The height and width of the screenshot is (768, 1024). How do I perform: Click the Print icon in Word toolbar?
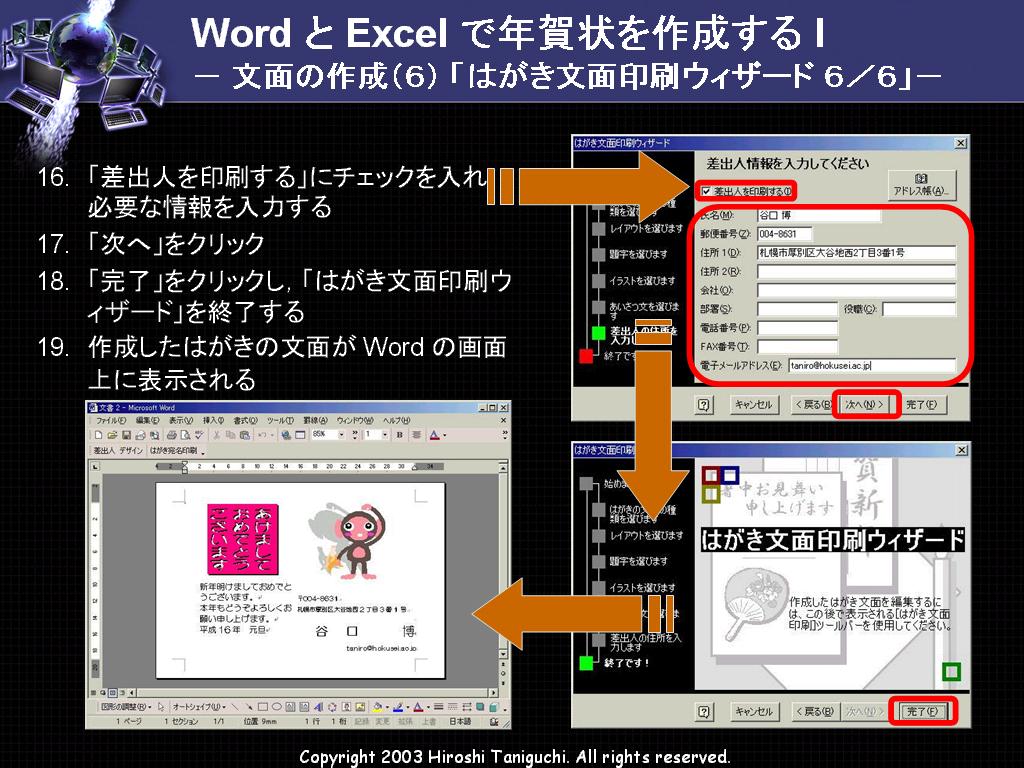pyautogui.click(x=172, y=436)
